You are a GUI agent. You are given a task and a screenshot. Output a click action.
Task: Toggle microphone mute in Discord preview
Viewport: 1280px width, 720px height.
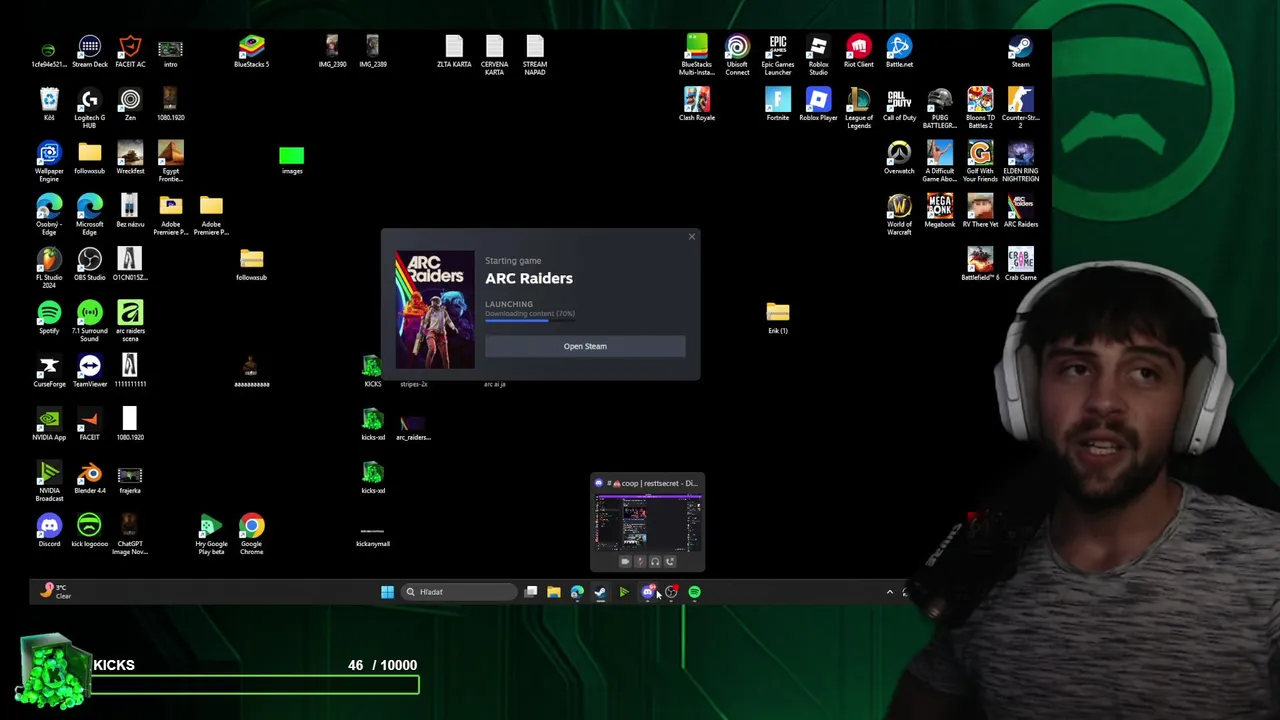[x=640, y=561]
